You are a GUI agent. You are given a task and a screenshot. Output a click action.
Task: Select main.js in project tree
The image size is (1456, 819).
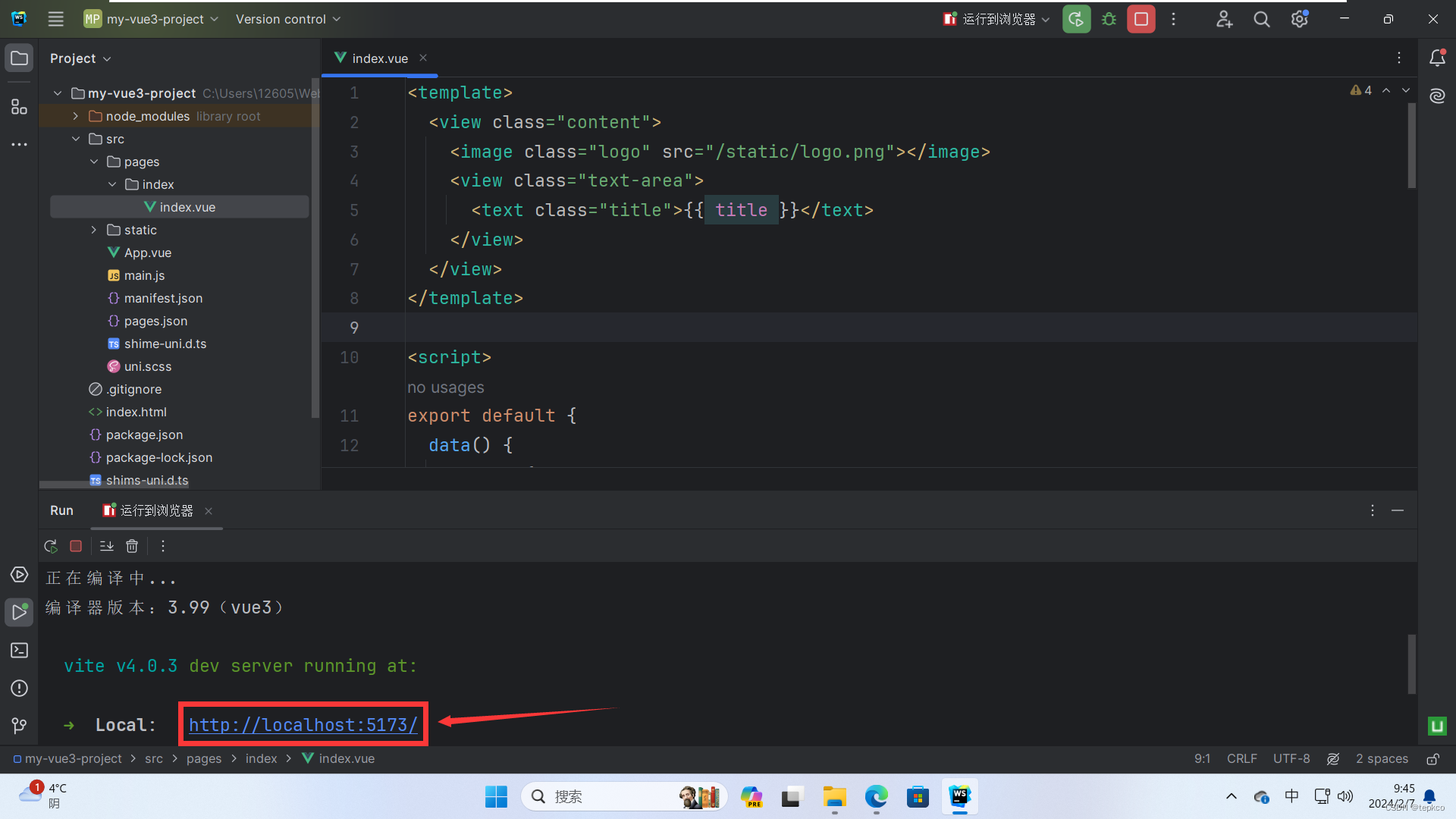point(144,275)
